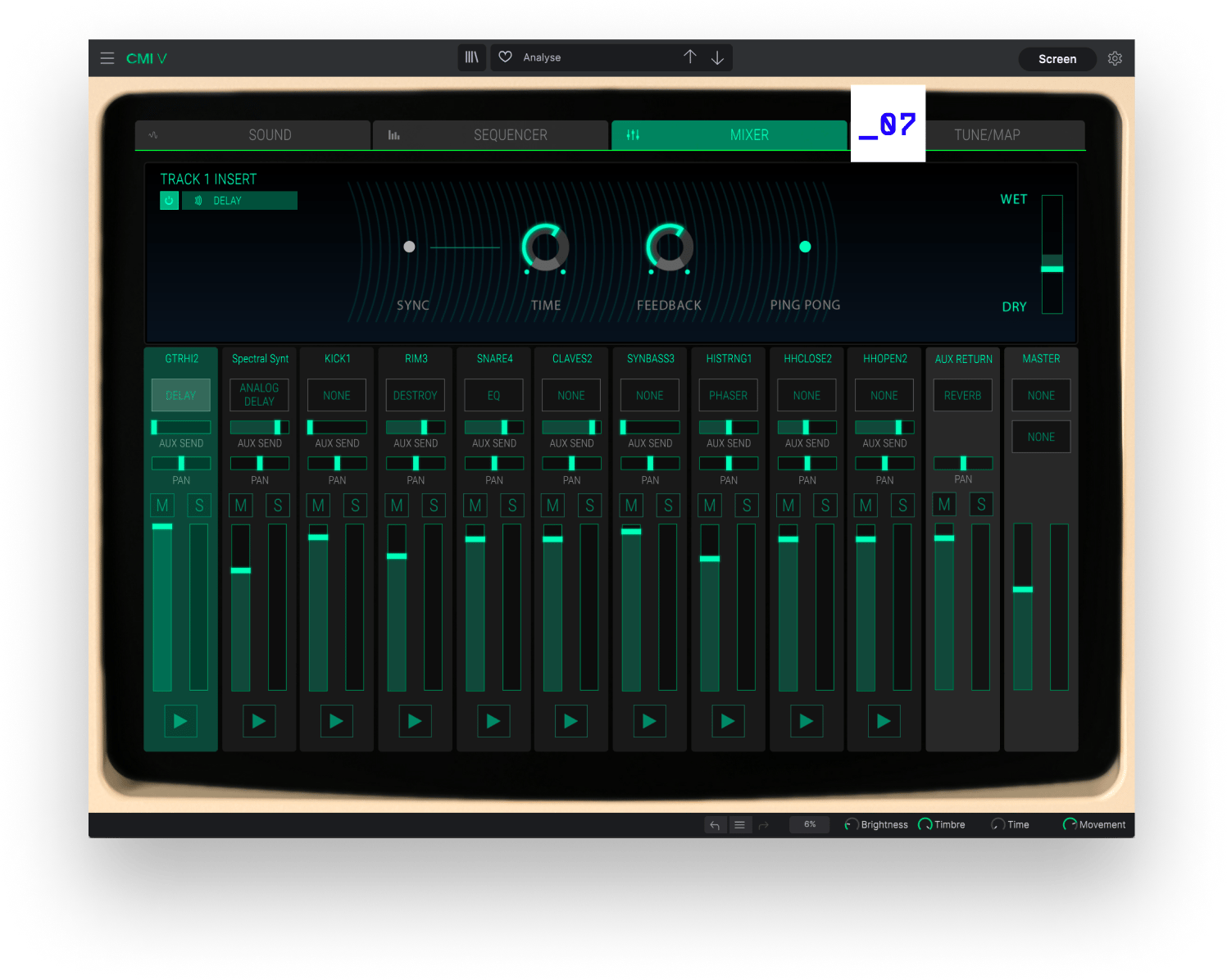This screenshot has height=980, width=1227.
Task: Open RIM3 DESTROY insert effect selector
Action: click(416, 395)
